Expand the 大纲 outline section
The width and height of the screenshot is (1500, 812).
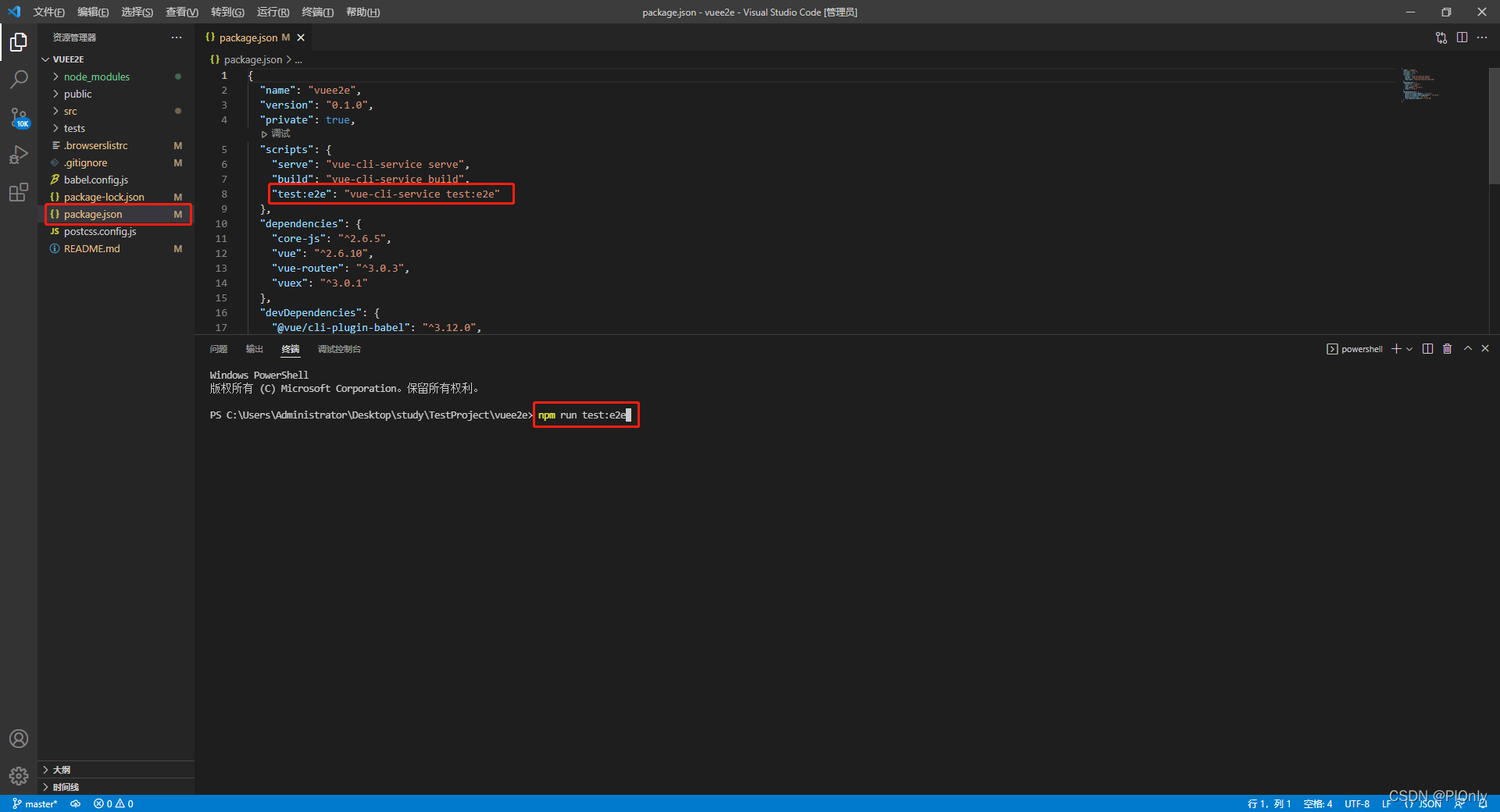tap(116, 770)
